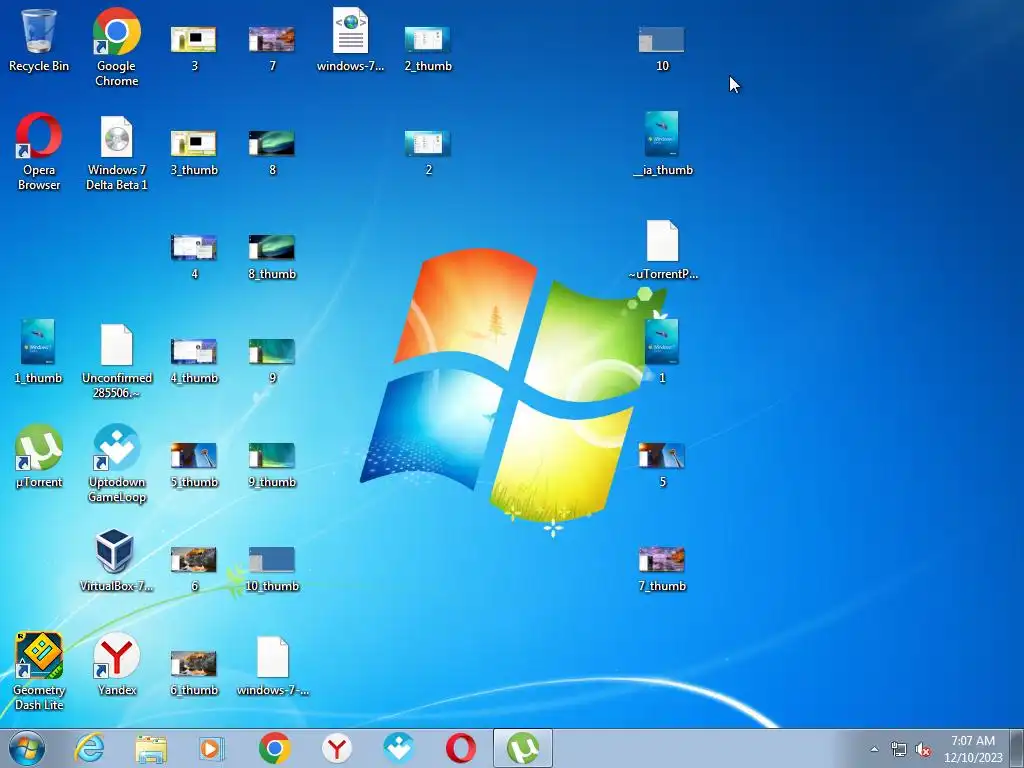Open network status tray icon

pos(899,749)
